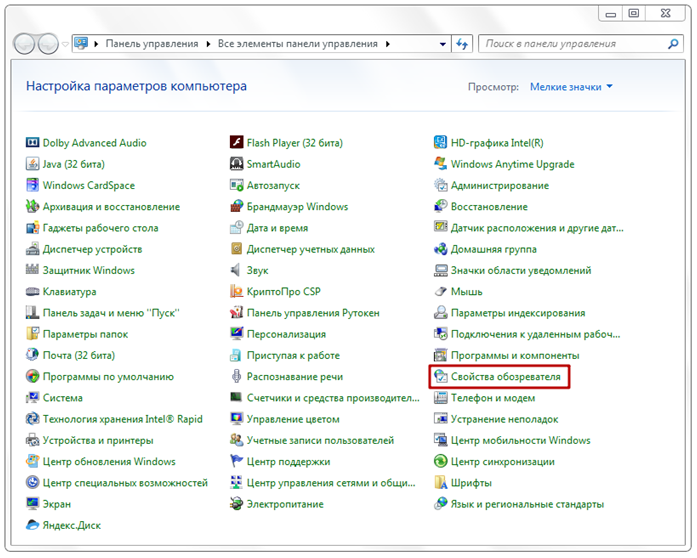This screenshot has width=697, height=558.
Task: Open the Экран link
Action: pyautogui.click(x=56, y=504)
